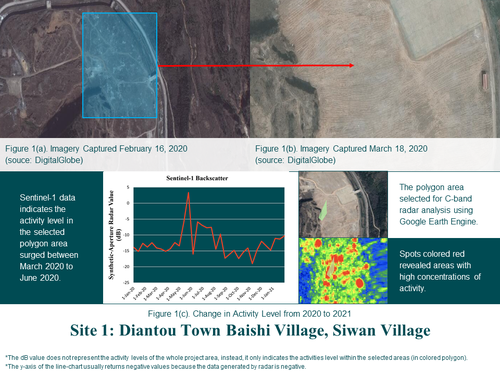Click the y-axis tick label '-20'
Viewport: 500px width, 375px height.
tap(127, 267)
